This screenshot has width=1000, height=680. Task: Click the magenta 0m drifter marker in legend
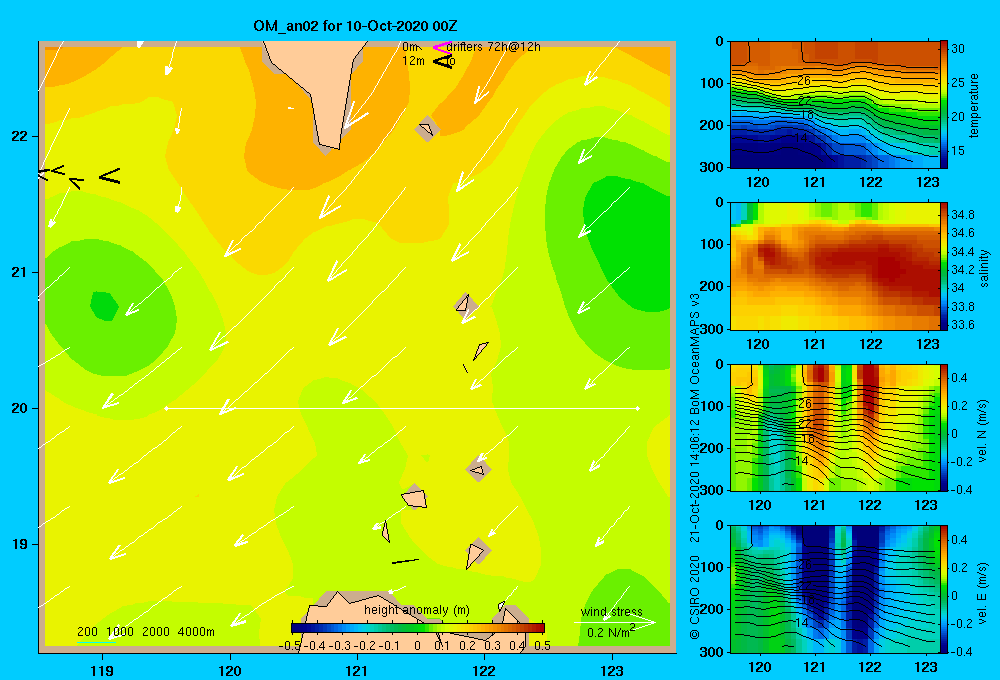coord(441,47)
